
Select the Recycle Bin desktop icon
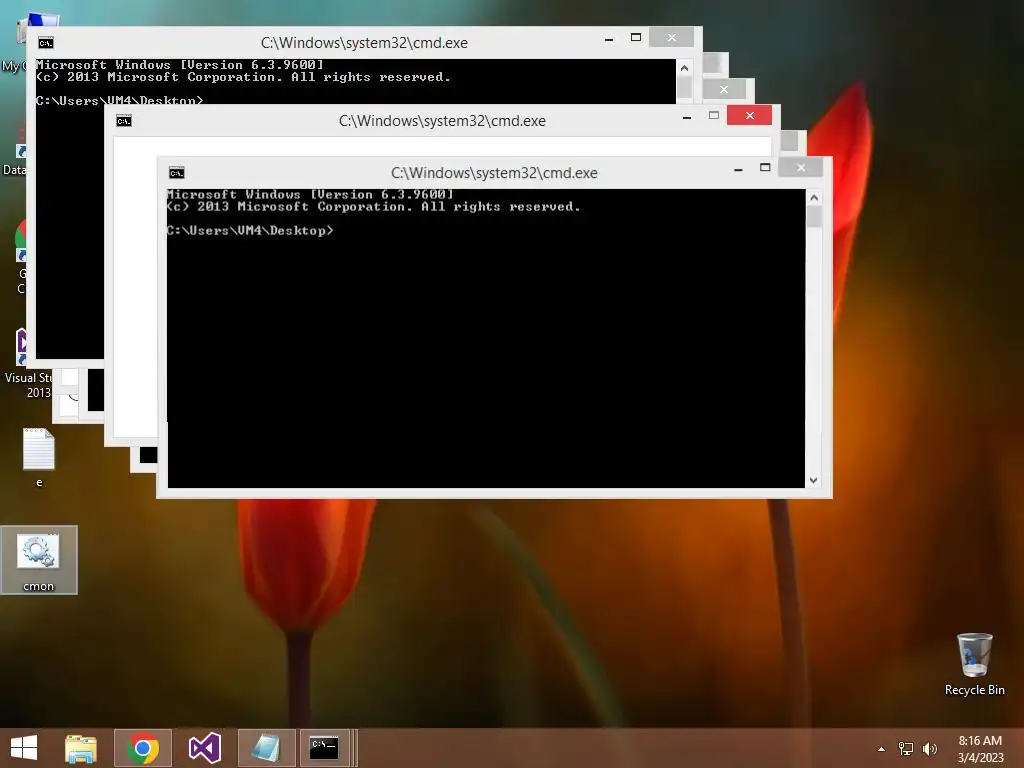974,664
